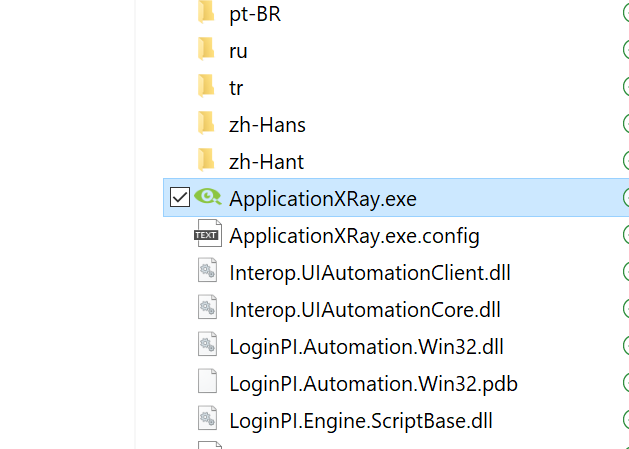Click the sync status icon beside zh-Hans
The image size is (629, 449).
(x=626, y=123)
